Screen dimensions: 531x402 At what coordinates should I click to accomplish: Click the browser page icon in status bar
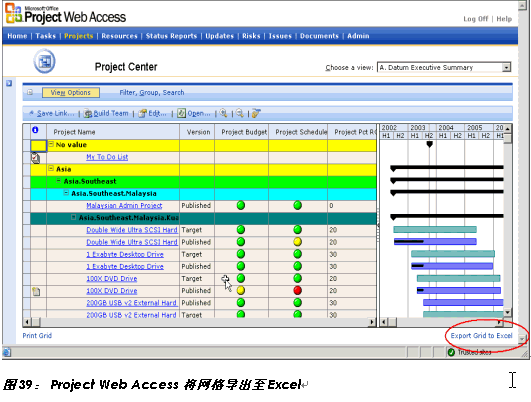[7, 352]
